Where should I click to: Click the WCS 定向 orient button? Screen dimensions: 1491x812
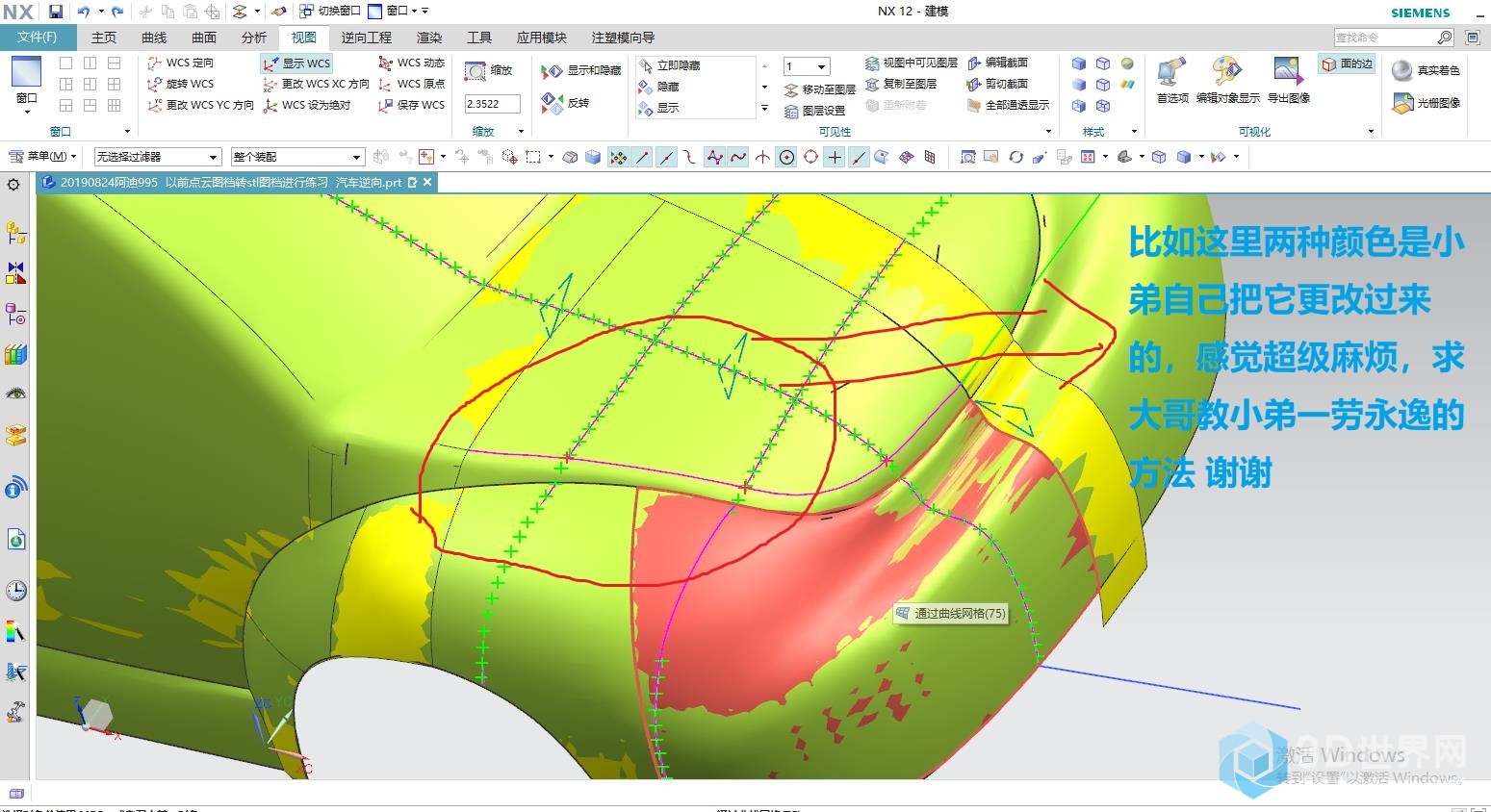(x=182, y=63)
